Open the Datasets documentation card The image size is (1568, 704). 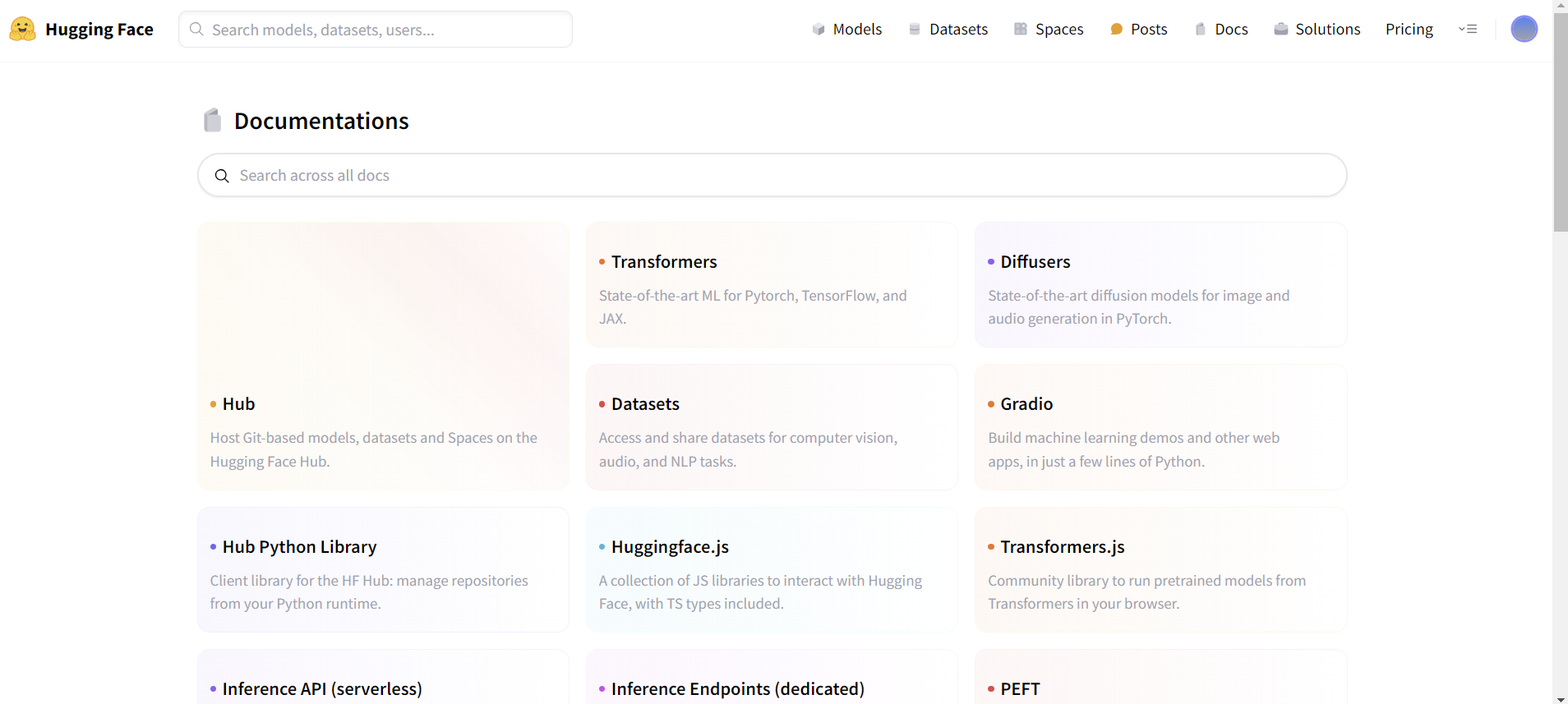click(x=772, y=427)
